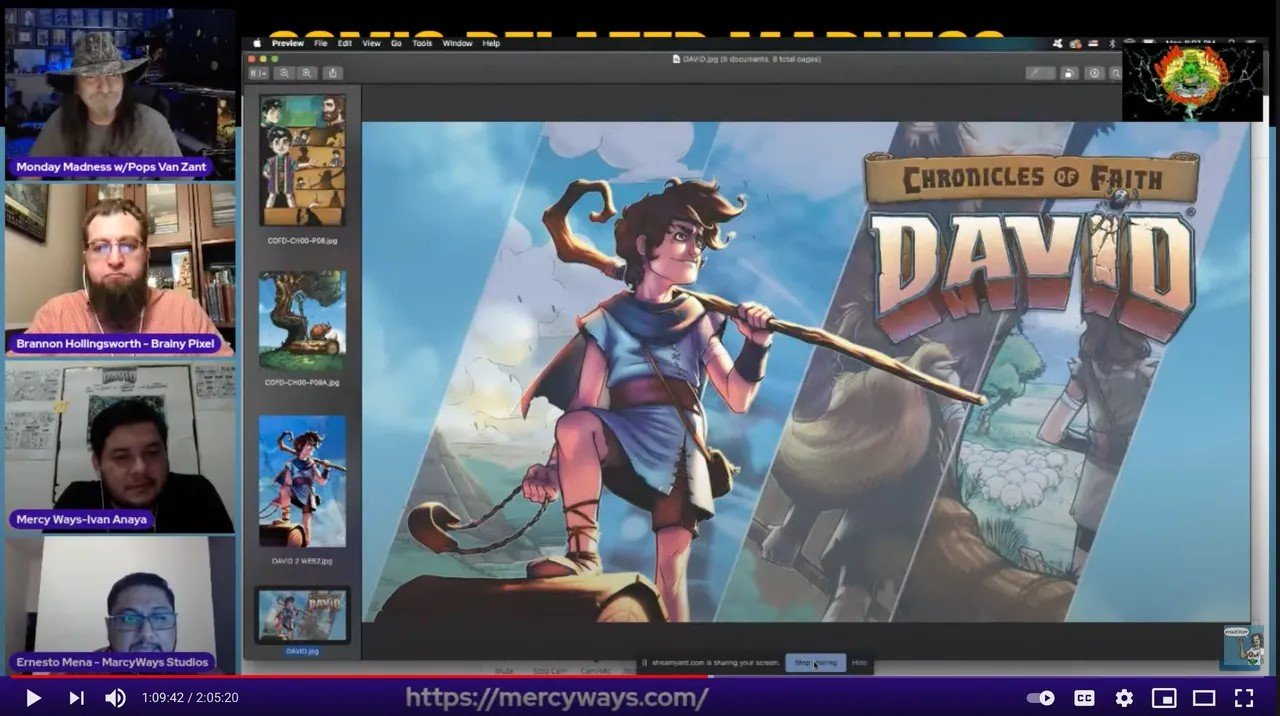Click the DAVID.jpg filename label in sidebar
Screen dimensions: 1280x716
302,651
